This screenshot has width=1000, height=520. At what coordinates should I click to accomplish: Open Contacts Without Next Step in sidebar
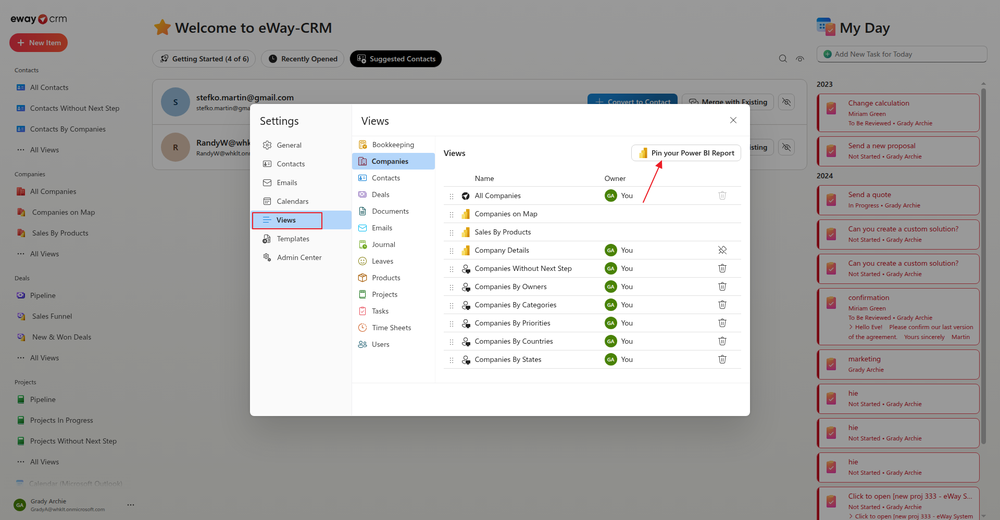[x=75, y=108]
